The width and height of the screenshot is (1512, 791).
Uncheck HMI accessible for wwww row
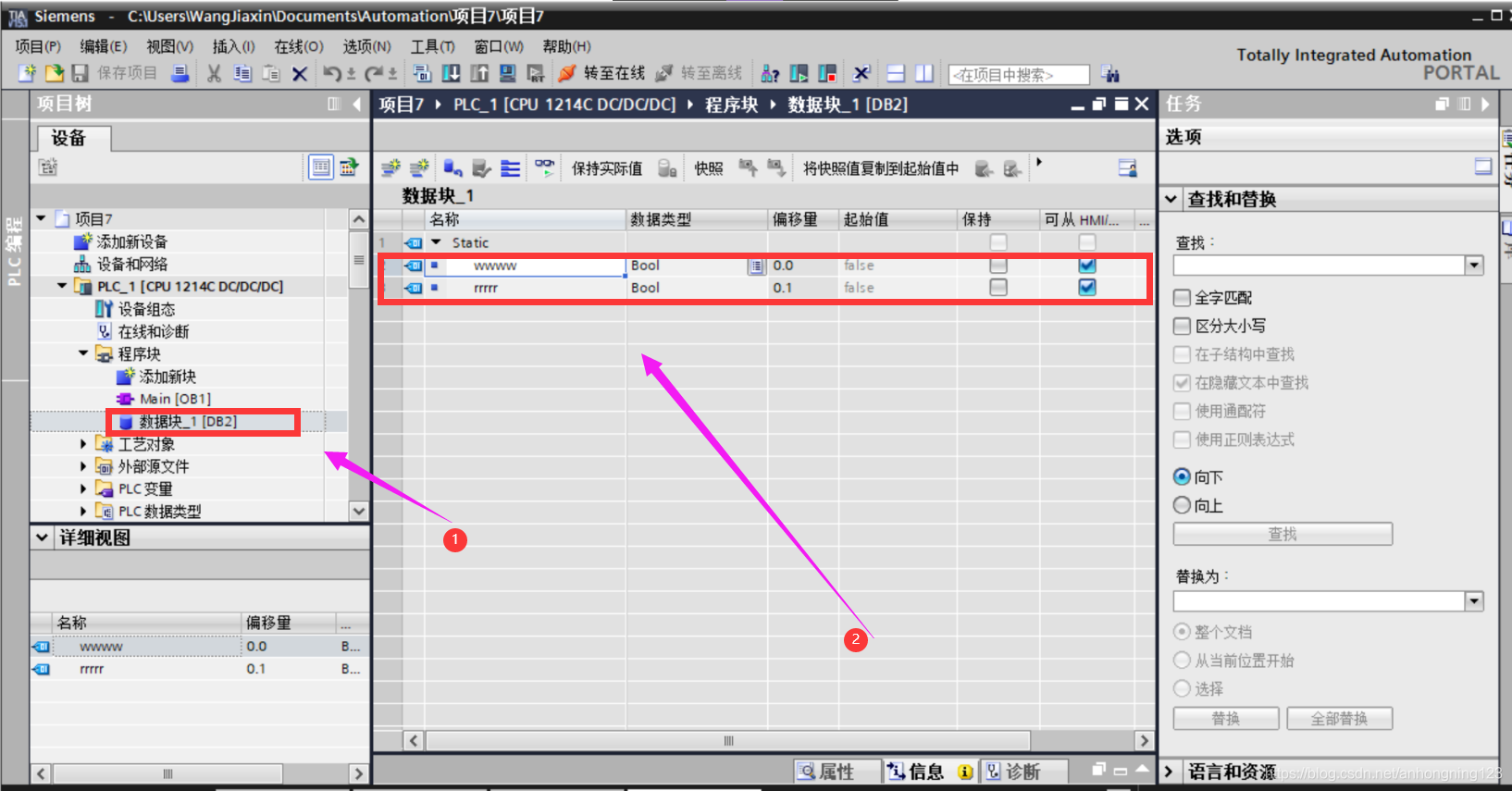click(1087, 266)
